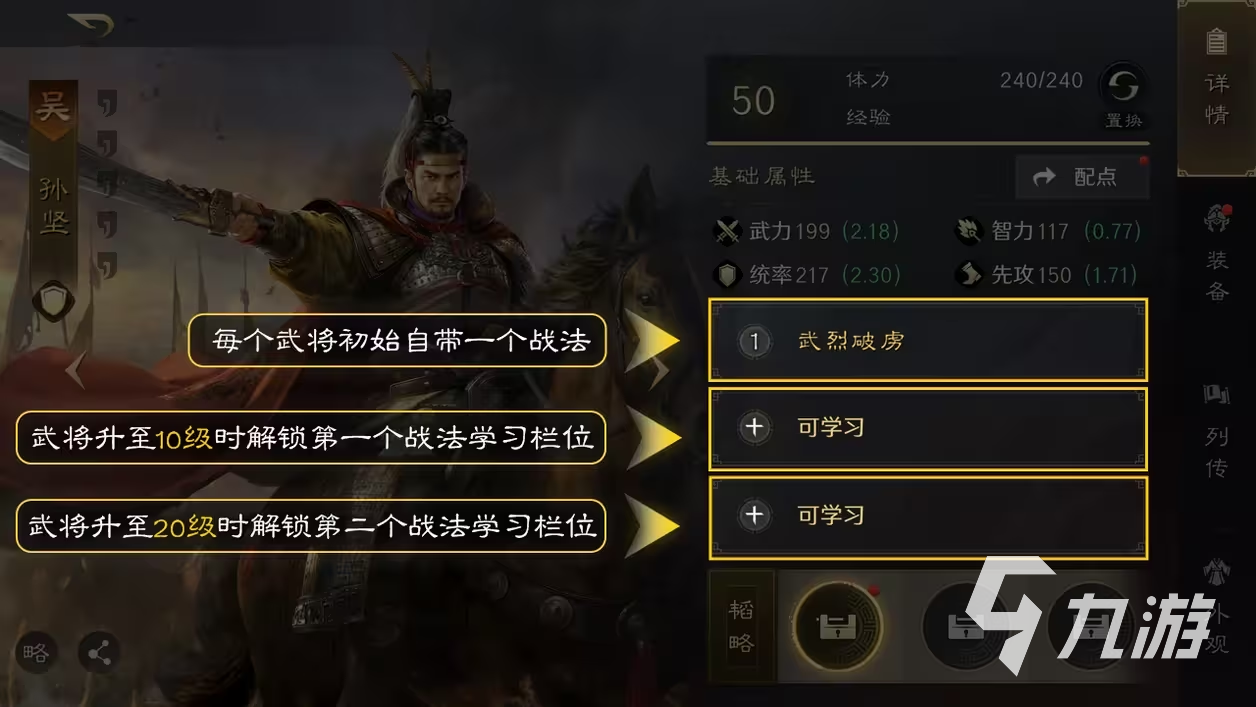The height and width of the screenshot is (707, 1256).
Task: Open the 略 round icon
Action: pos(35,653)
